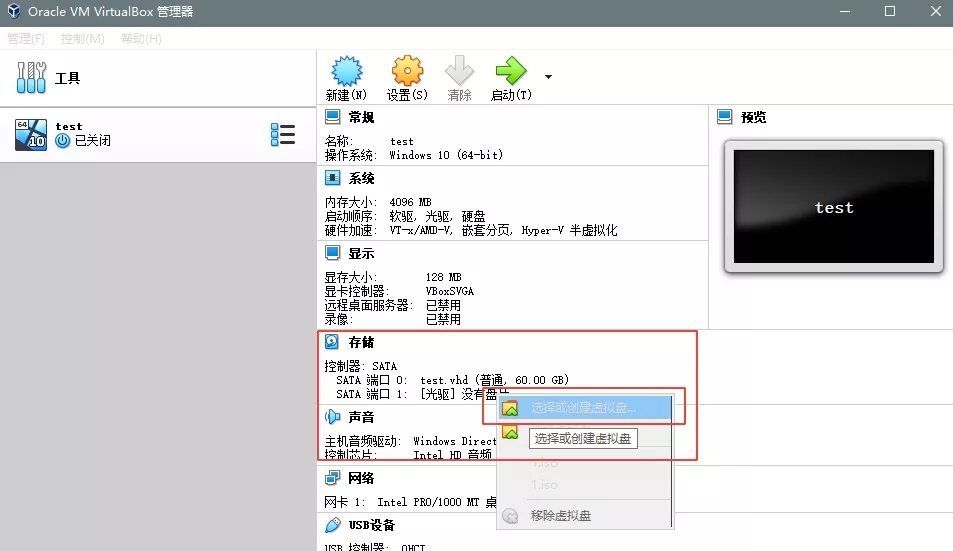Click the test preview thumbnail
The image size is (953, 551).
833,207
